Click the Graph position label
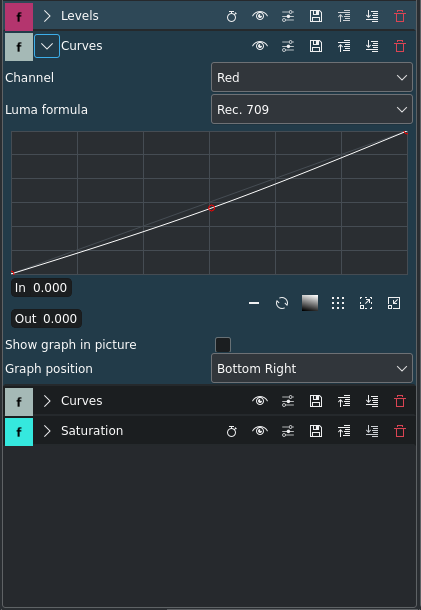Viewport: 421px width, 610px height. tap(49, 368)
